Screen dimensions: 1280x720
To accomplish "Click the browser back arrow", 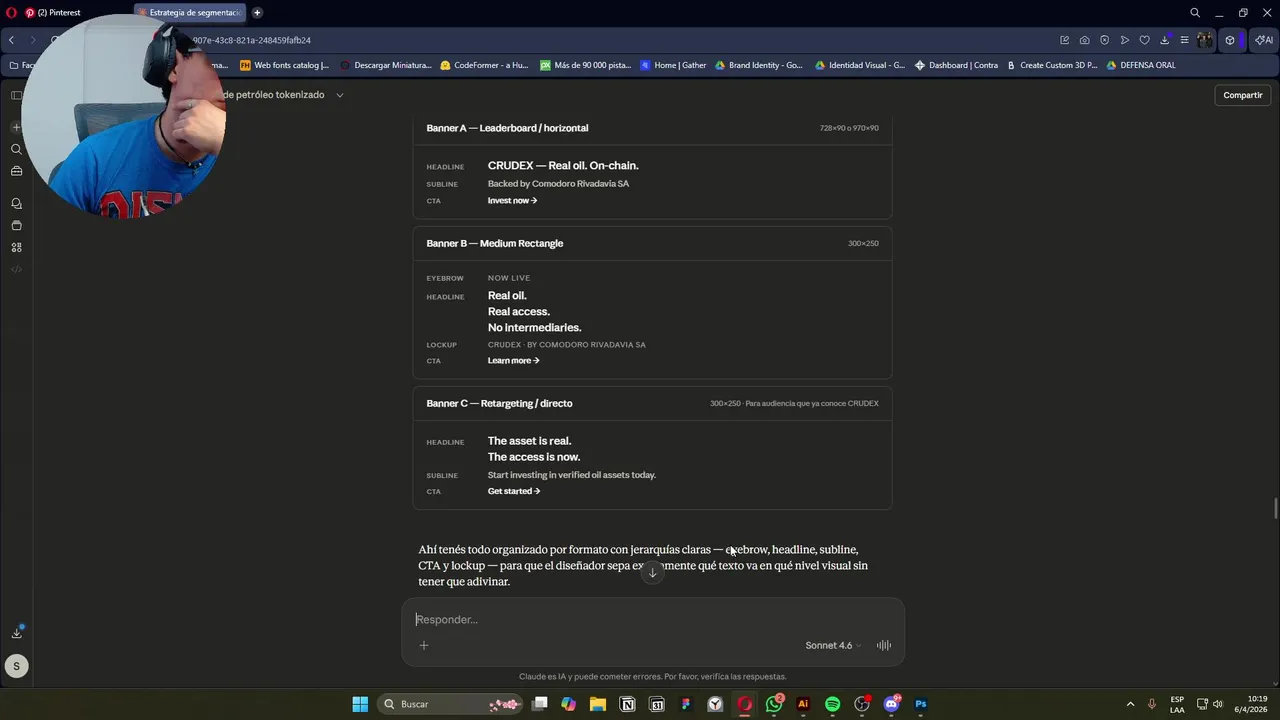I will point(11,40).
